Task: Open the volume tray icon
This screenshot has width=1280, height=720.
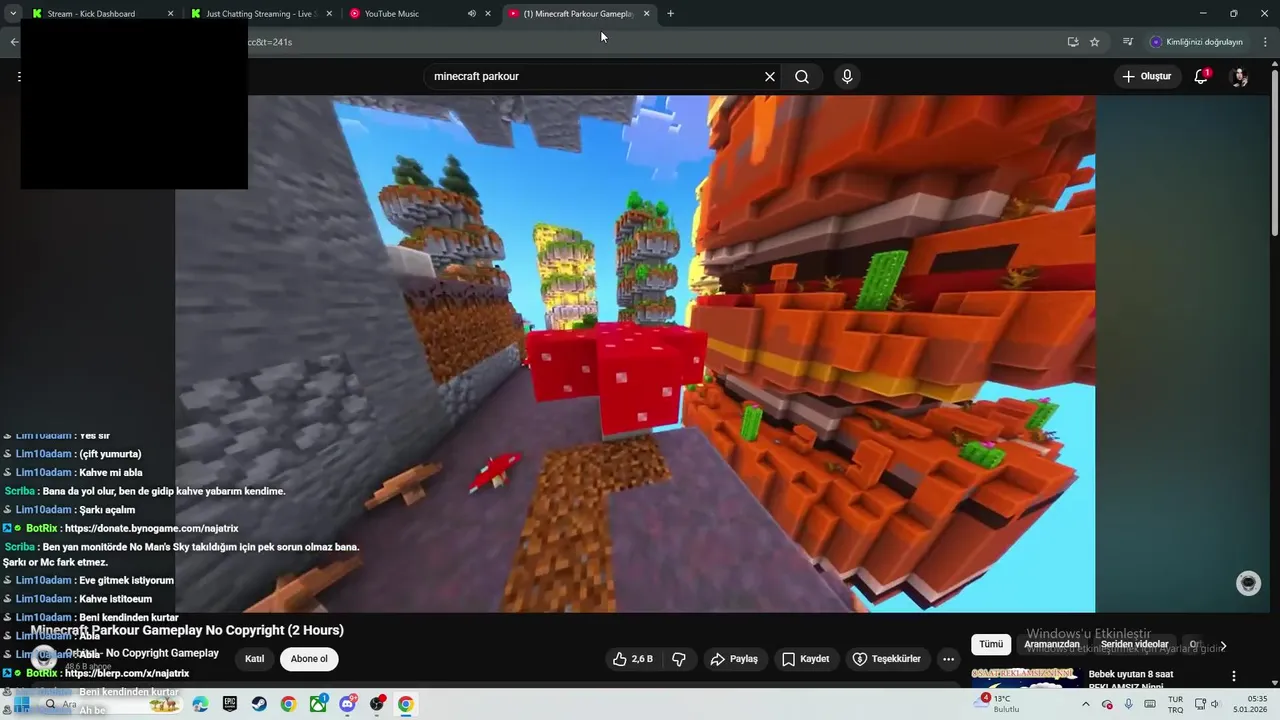Action: [x=1216, y=704]
